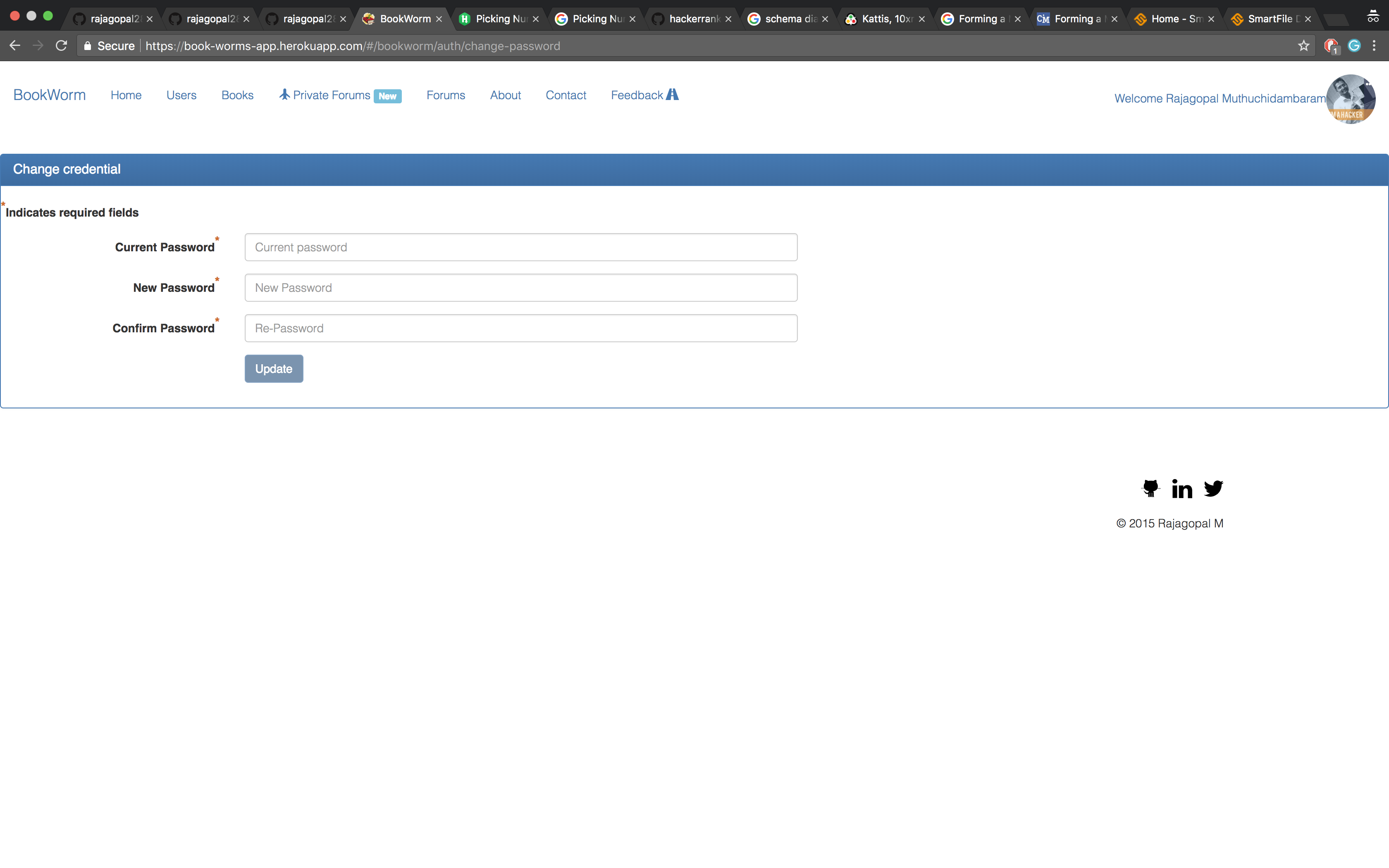
Task: Click the red shield extension icon
Action: click(x=1330, y=46)
